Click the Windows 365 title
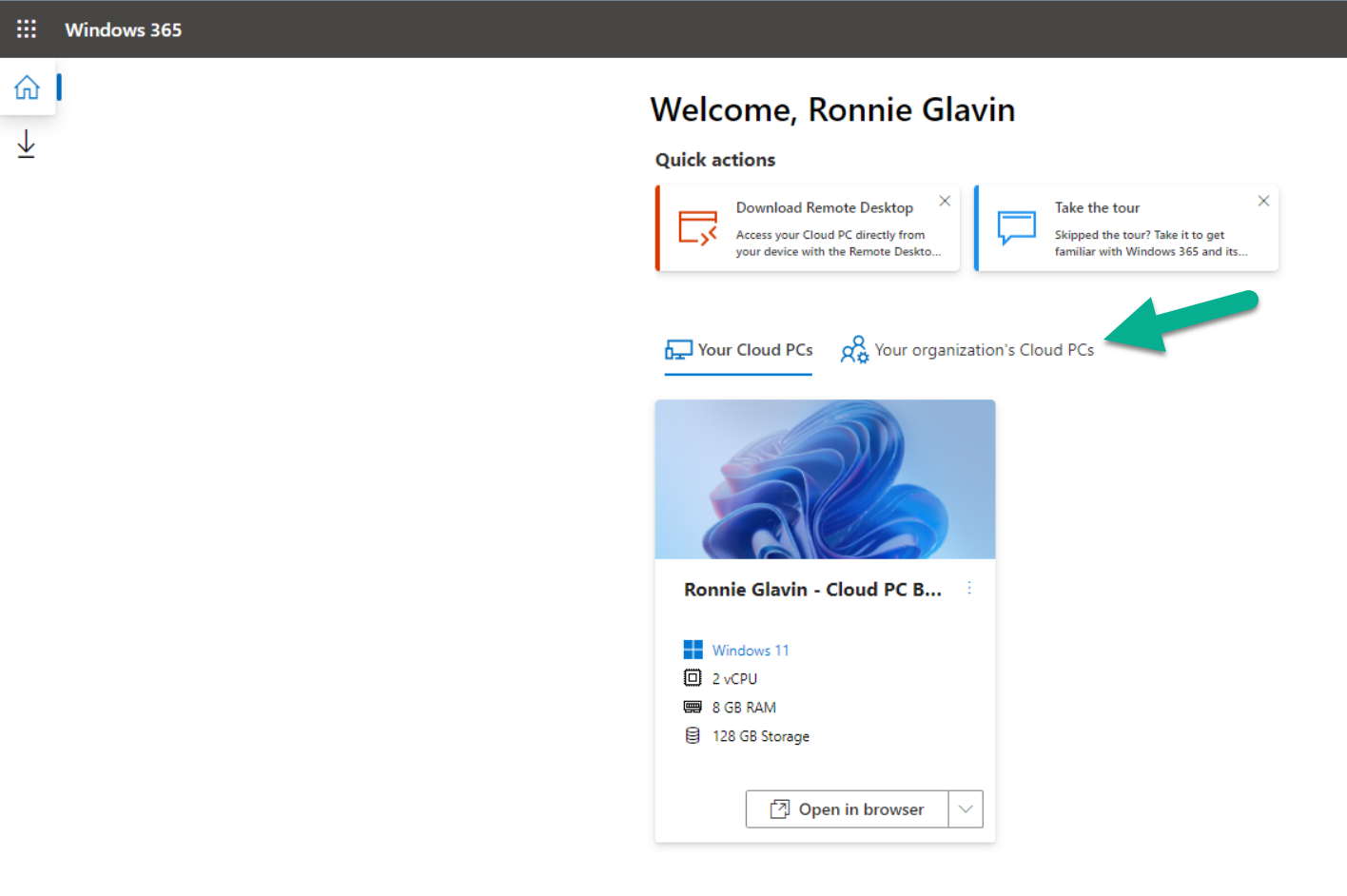The width and height of the screenshot is (1347, 896). [x=123, y=29]
